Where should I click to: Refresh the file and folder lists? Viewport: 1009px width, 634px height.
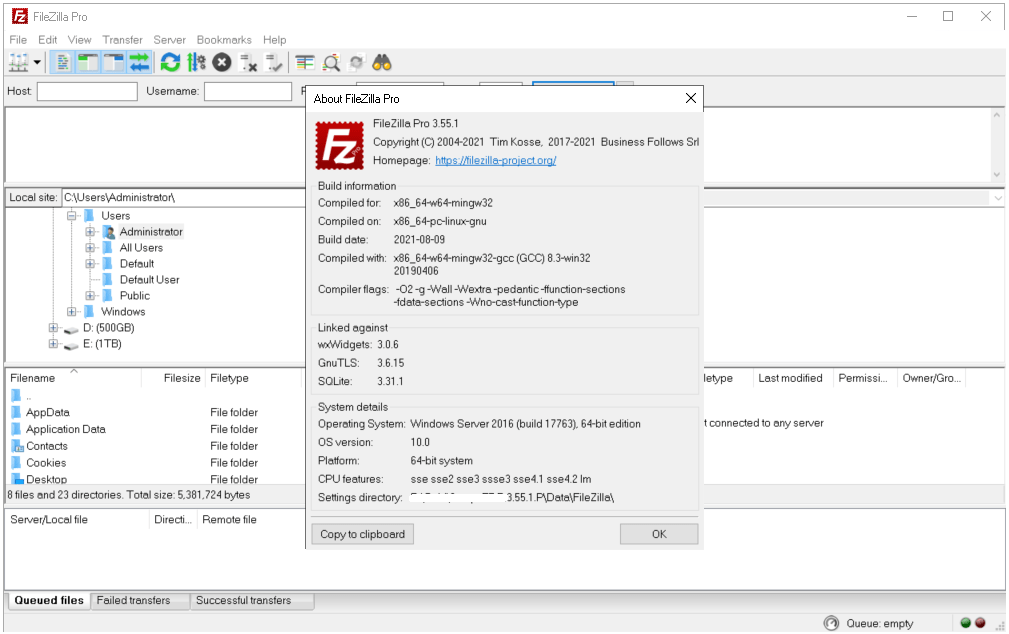(x=171, y=62)
